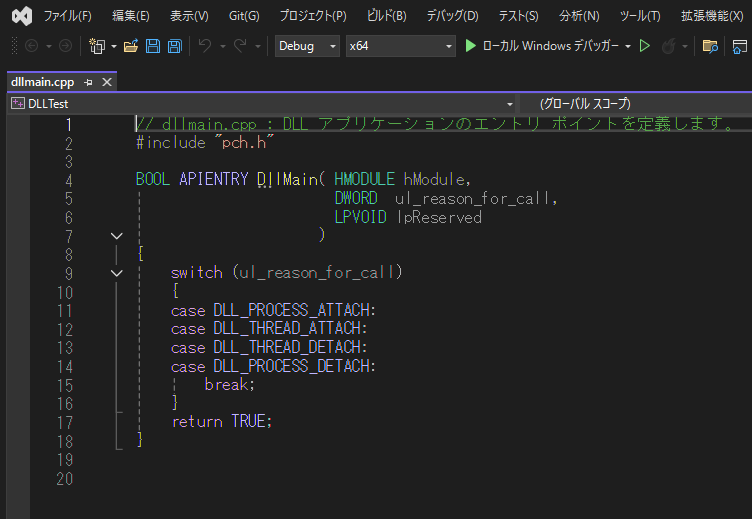
Task: Click the Find in Files toolbar icon
Action: click(710, 46)
